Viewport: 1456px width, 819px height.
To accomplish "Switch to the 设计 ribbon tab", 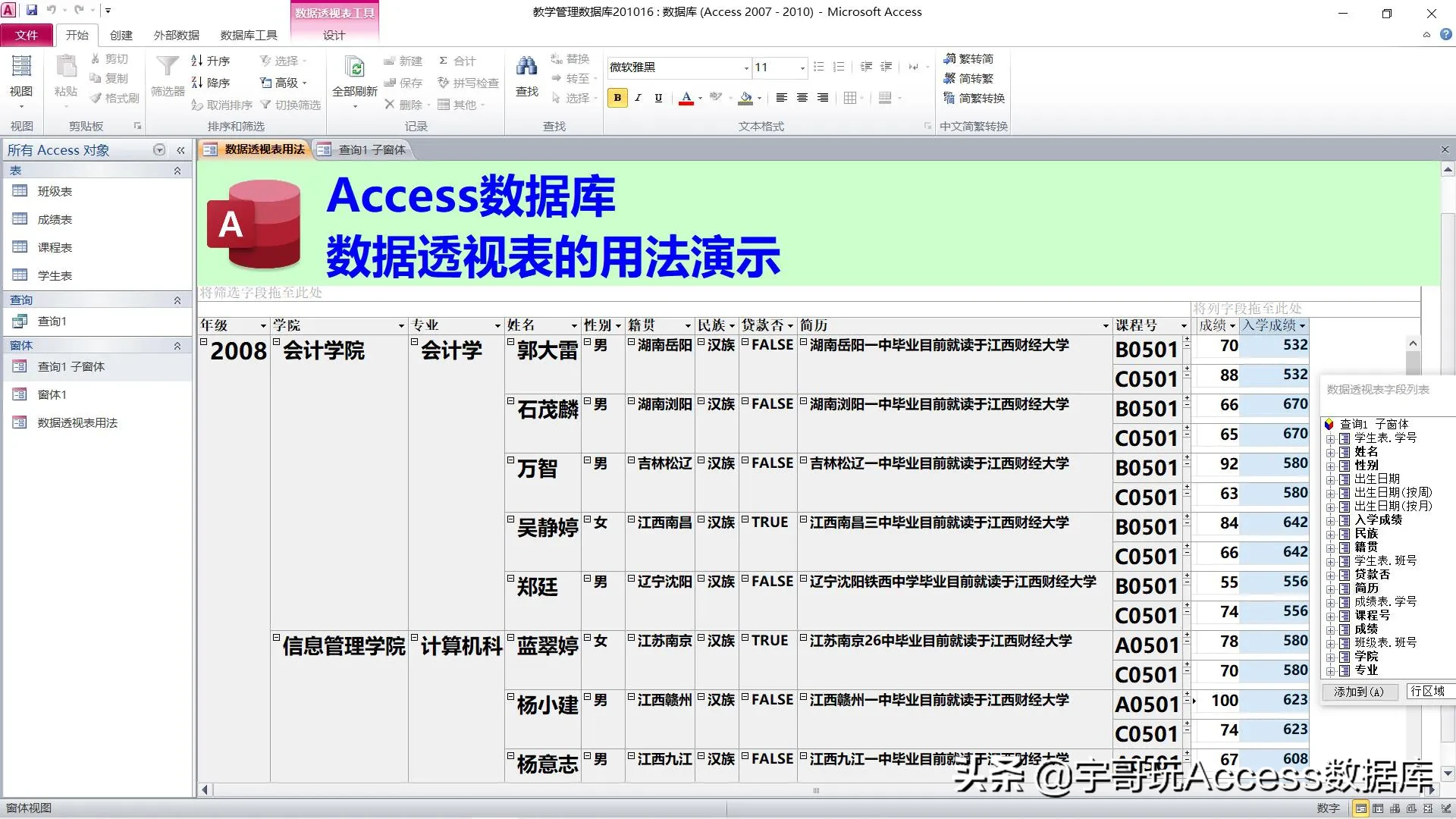I will (x=334, y=35).
